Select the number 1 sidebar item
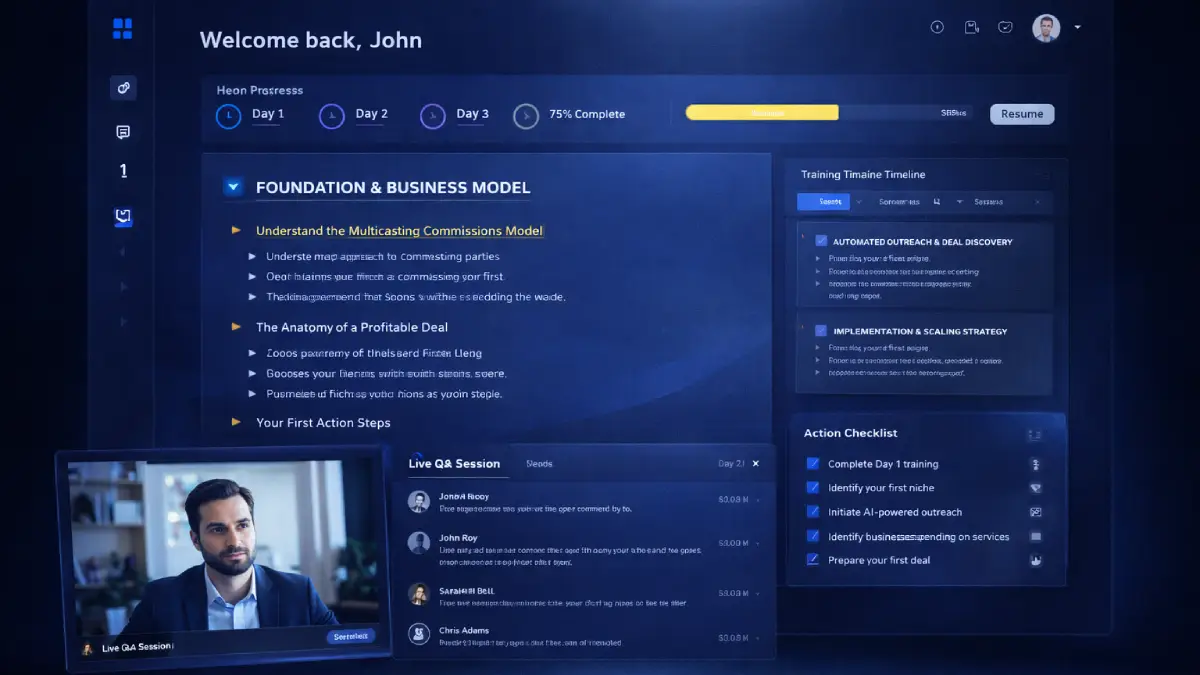 [123, 171]
